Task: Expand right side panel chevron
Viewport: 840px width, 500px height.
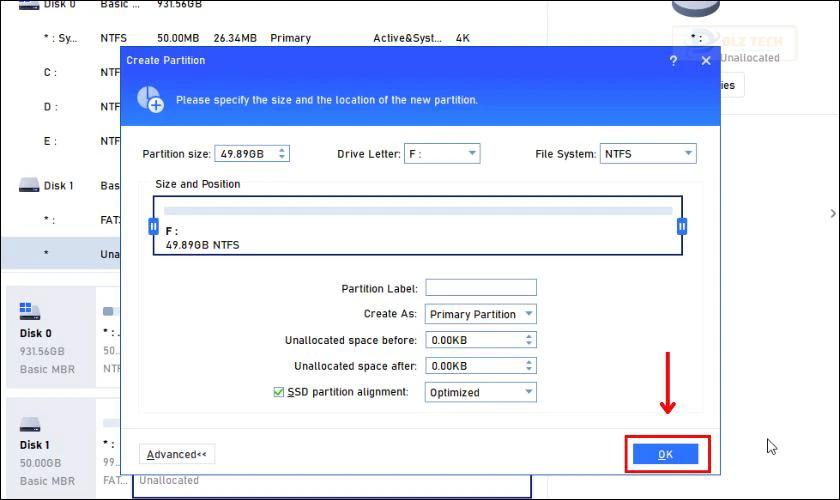Action: 833,213
